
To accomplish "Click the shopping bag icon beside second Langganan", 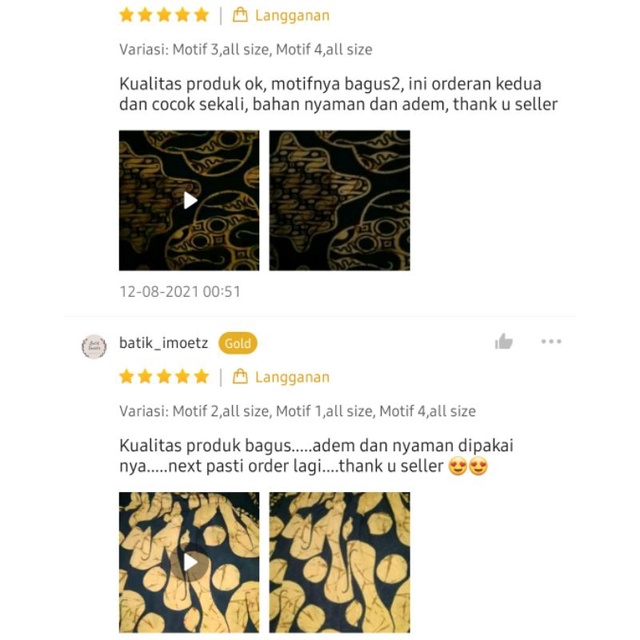I will 240,377.
